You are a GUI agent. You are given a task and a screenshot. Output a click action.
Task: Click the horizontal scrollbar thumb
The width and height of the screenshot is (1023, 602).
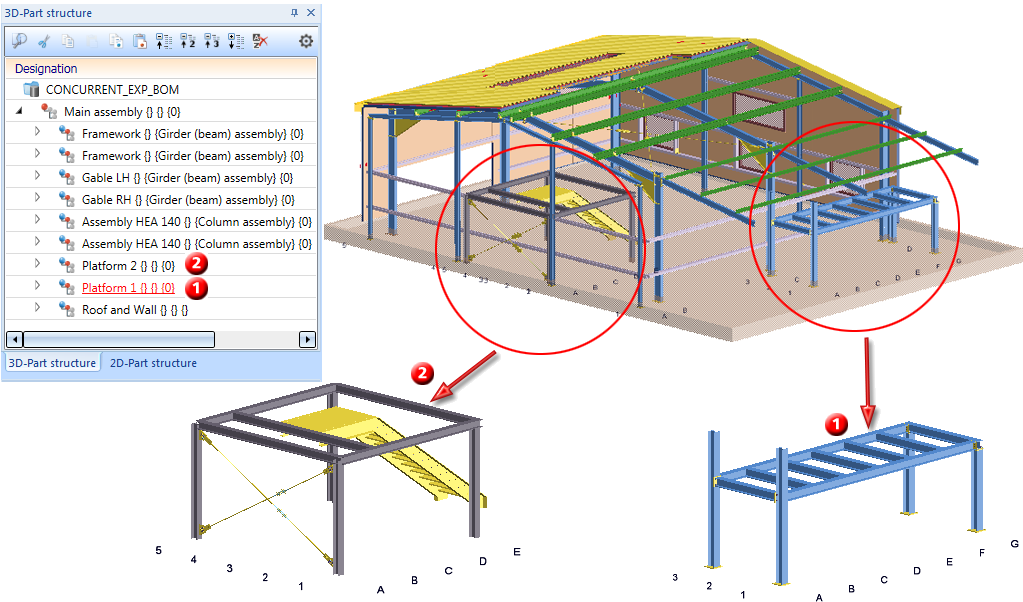(x=119, y=339)
